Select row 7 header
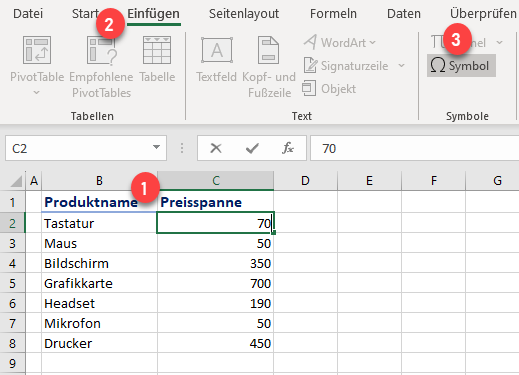Image resolution: width=519 pixels, height=375 pixels. point(12,323)
